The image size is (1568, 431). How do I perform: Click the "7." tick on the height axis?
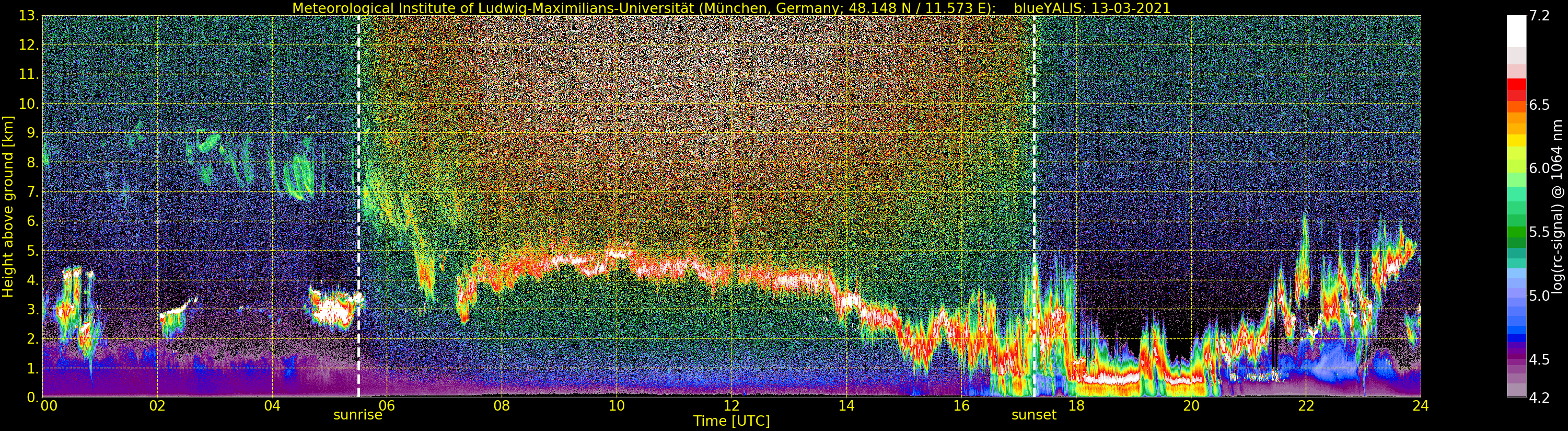click(x=33, y=192)
